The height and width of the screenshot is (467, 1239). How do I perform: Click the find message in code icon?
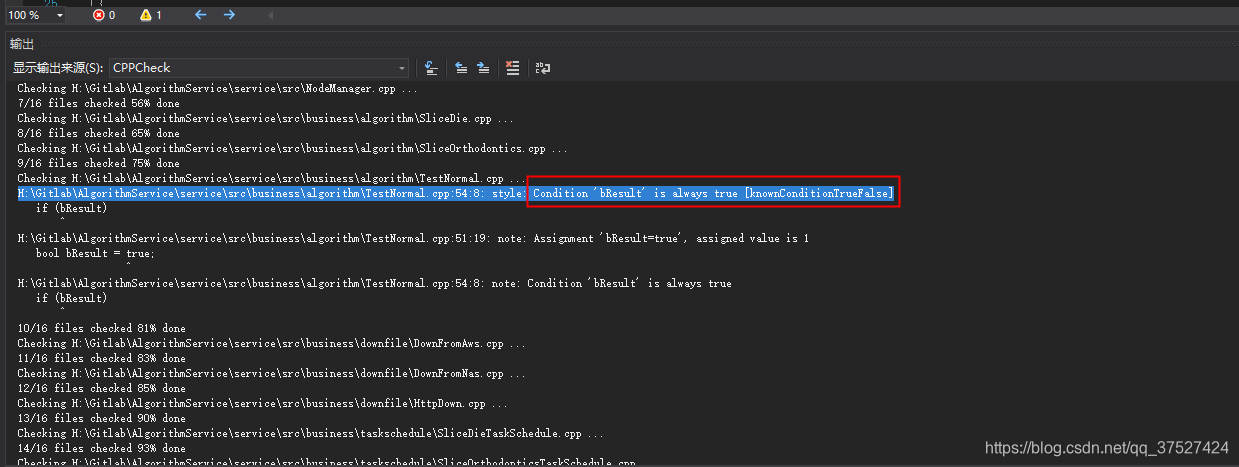(x=431, y=68)
